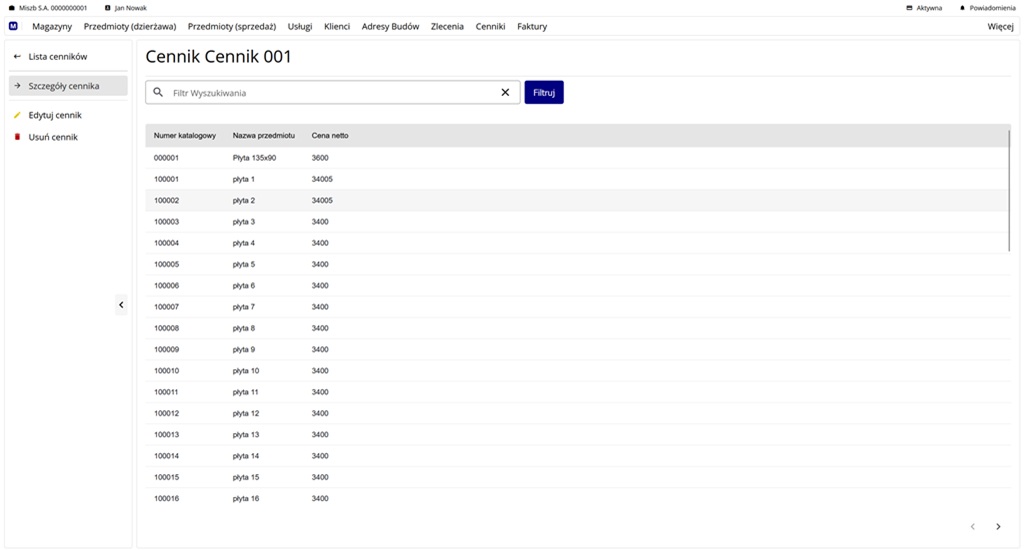The image size is (1024, 550).
Task: Expand the Więcej menu
Action: [1000, 27]
